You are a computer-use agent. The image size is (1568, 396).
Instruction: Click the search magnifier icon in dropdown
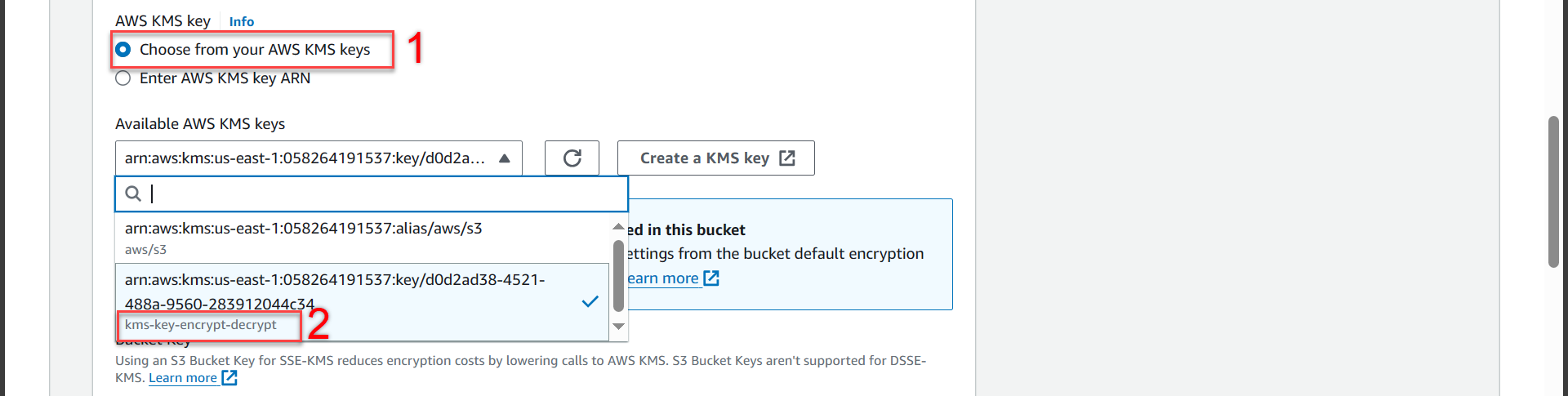click(x=133, y=194)
